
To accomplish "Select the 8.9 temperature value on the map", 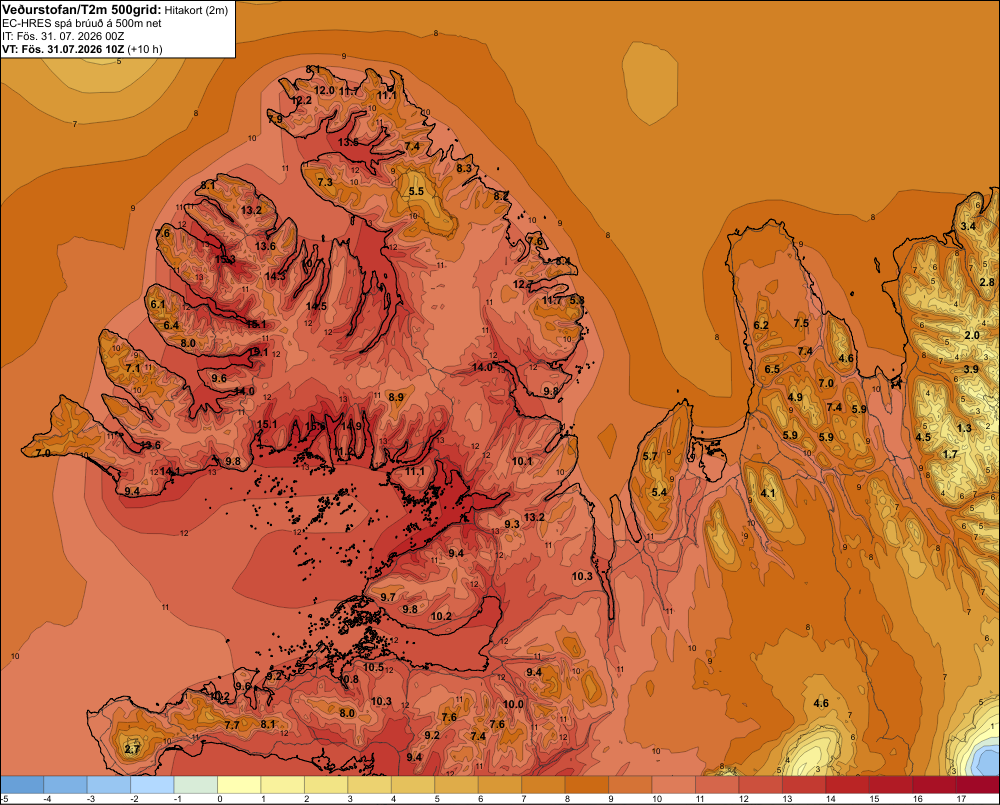I will [x=396, y=397].
